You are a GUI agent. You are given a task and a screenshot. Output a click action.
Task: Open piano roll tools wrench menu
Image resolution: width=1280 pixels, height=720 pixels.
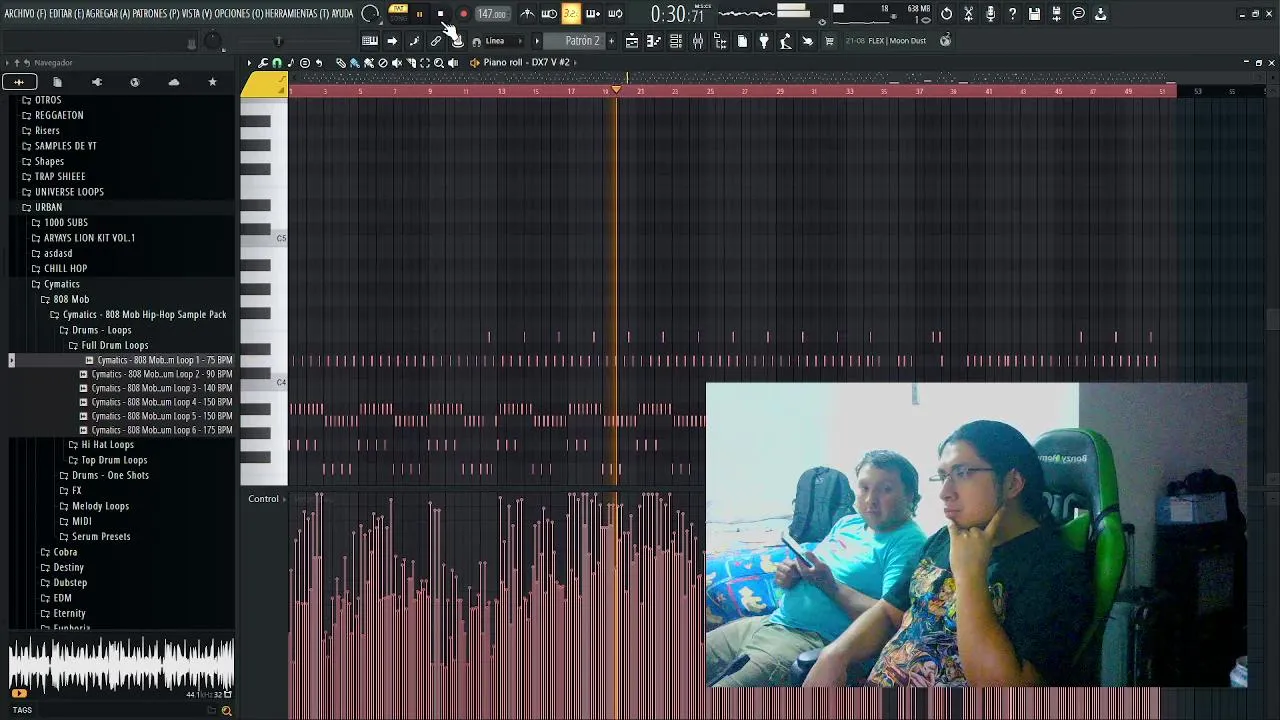pos(263,62)
